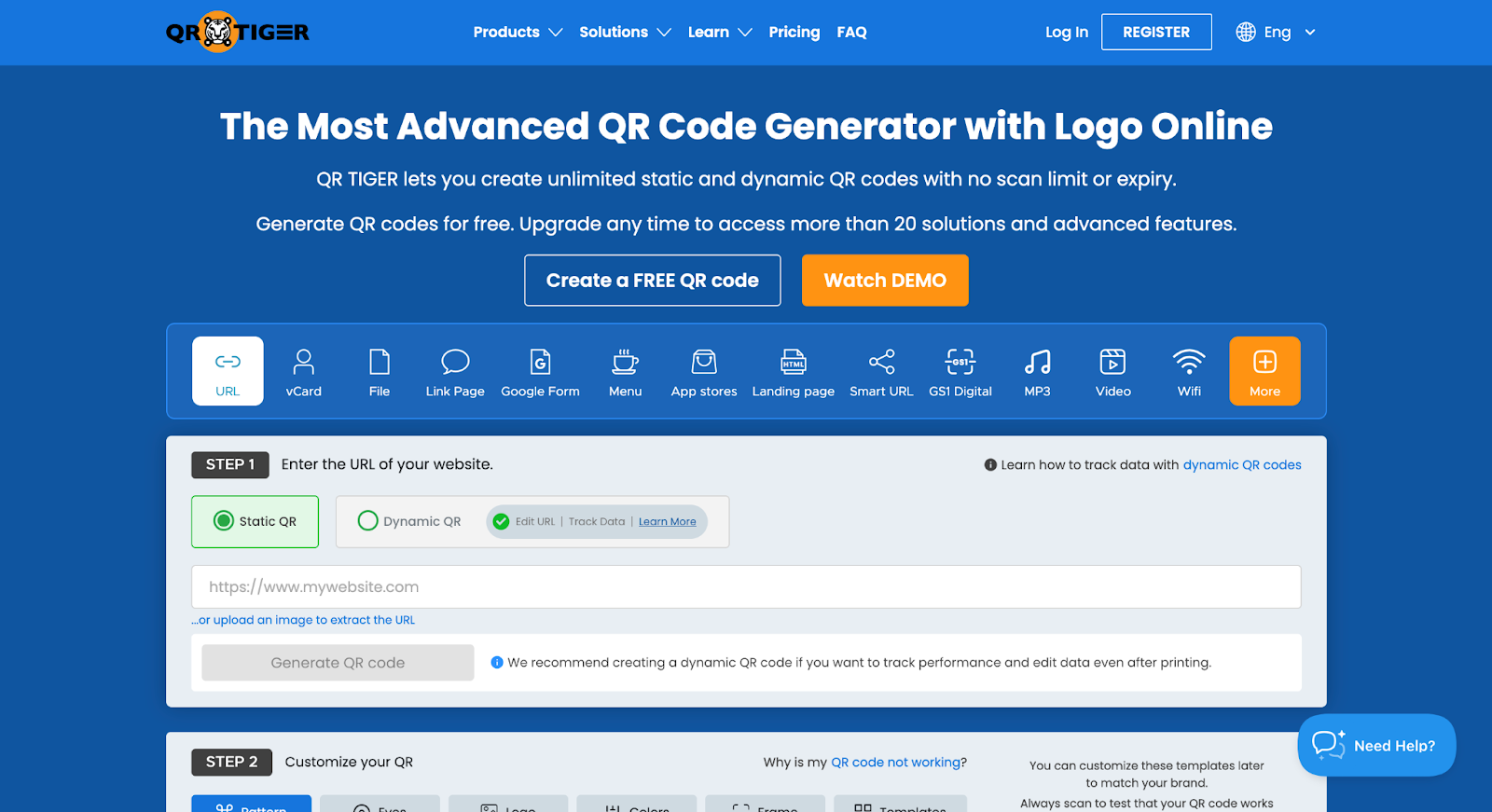Click the globe language icon
The width and height of the screenshot is (1492, 812).
point(1246,32)
